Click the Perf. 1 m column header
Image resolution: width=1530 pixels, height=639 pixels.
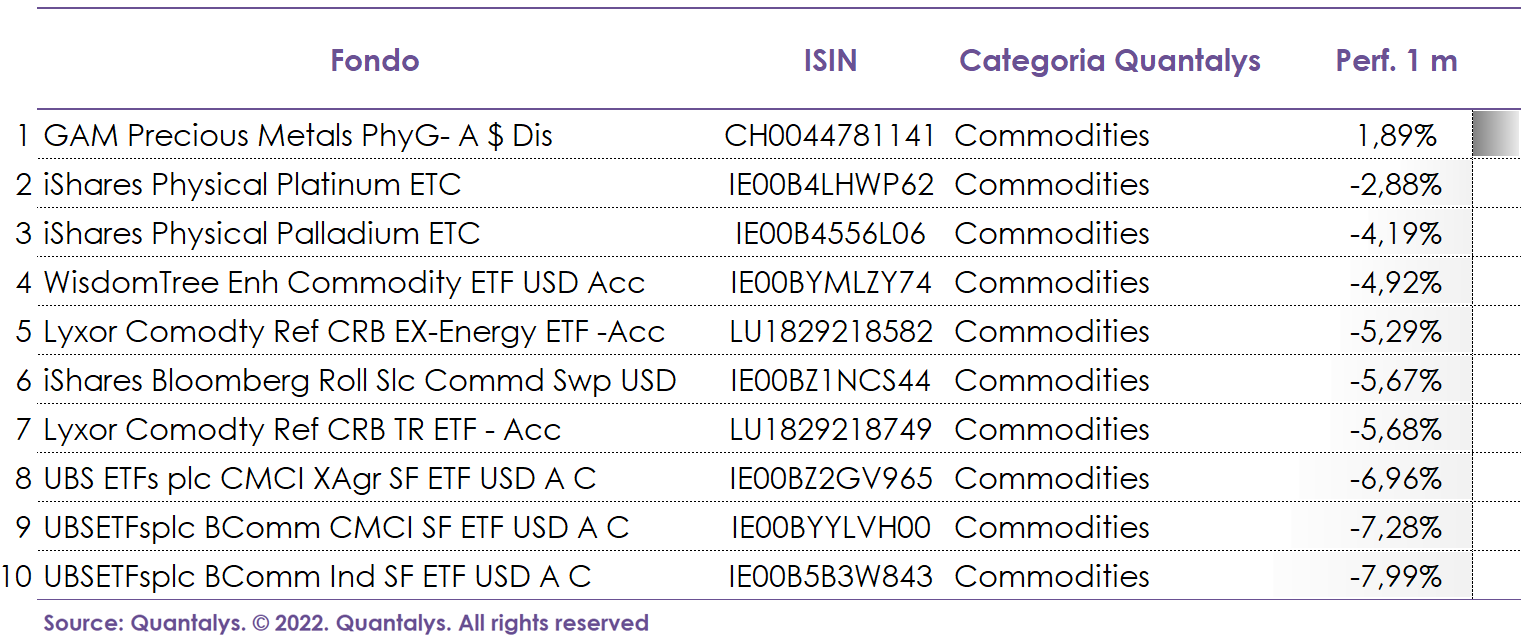point(1396,61)
